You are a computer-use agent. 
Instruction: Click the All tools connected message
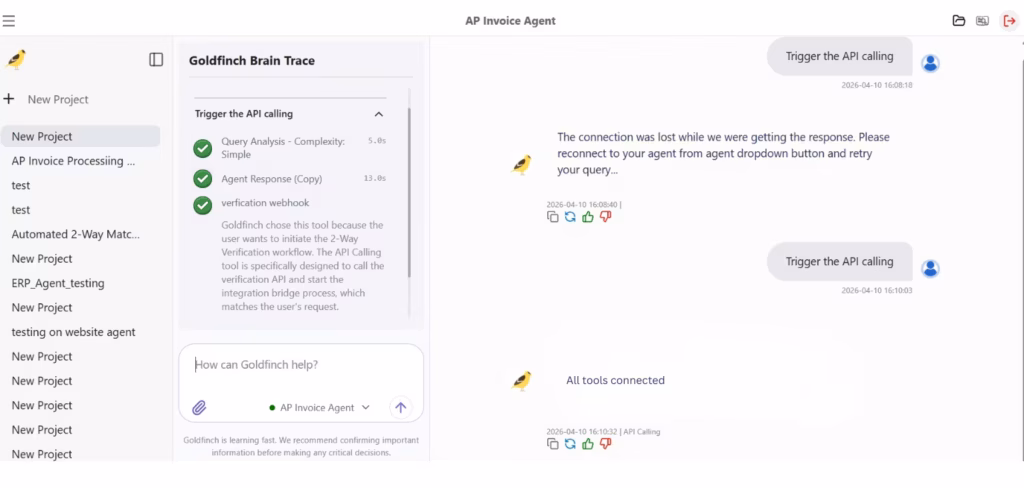615,380
